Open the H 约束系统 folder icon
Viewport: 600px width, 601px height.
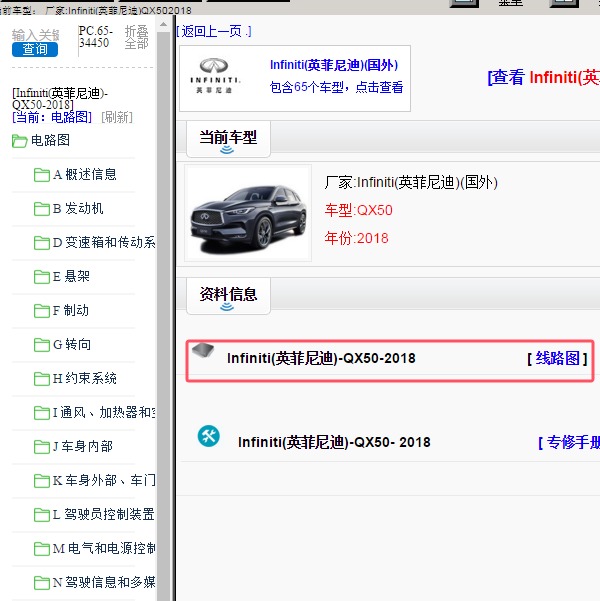point(41,379)
